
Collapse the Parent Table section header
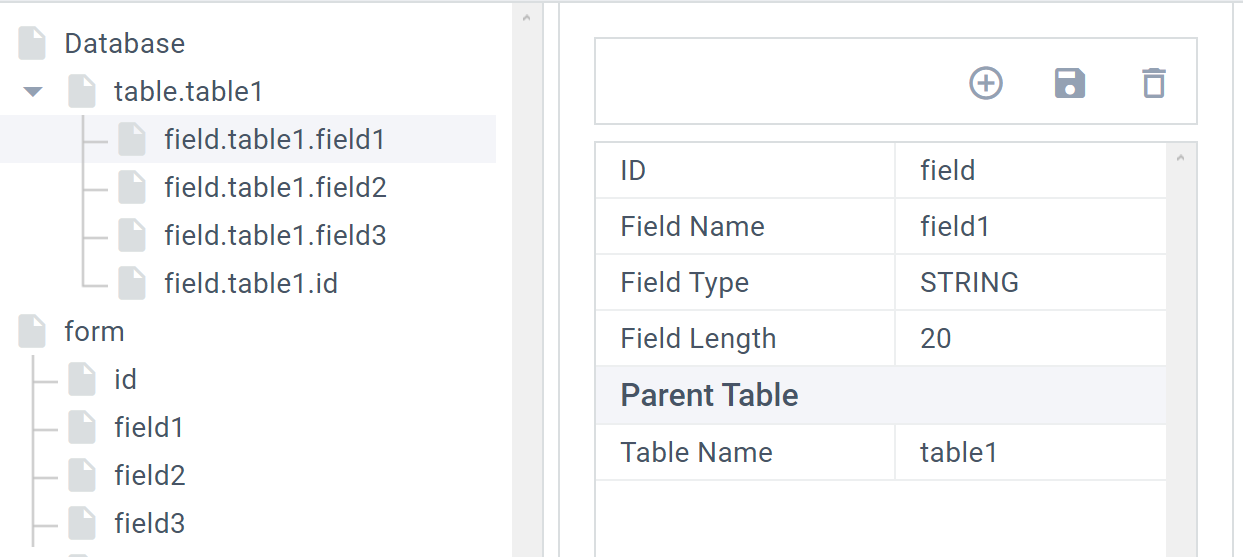click(709, 395)
